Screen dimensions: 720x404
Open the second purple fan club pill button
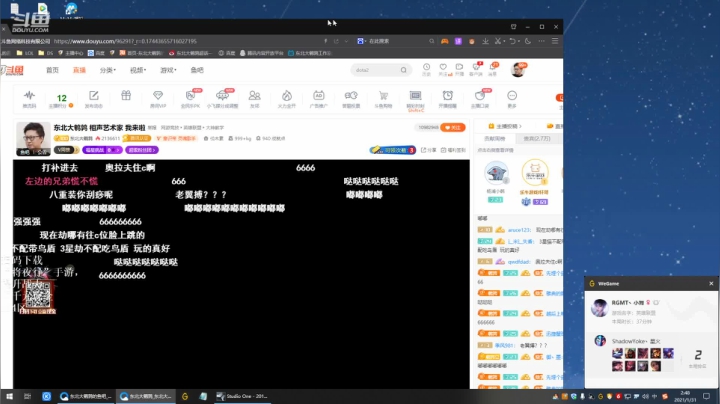click(142, 150)
